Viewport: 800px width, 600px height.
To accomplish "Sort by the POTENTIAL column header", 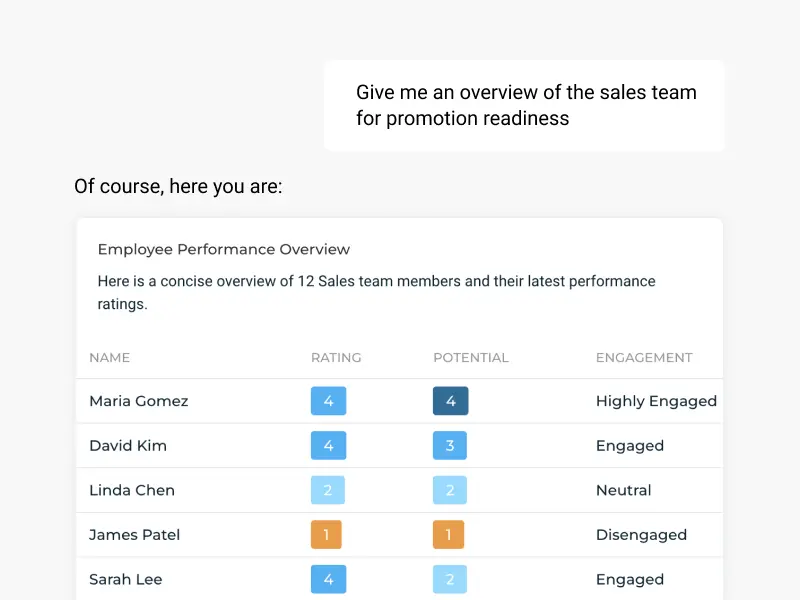I will click(x=471, y=358).
